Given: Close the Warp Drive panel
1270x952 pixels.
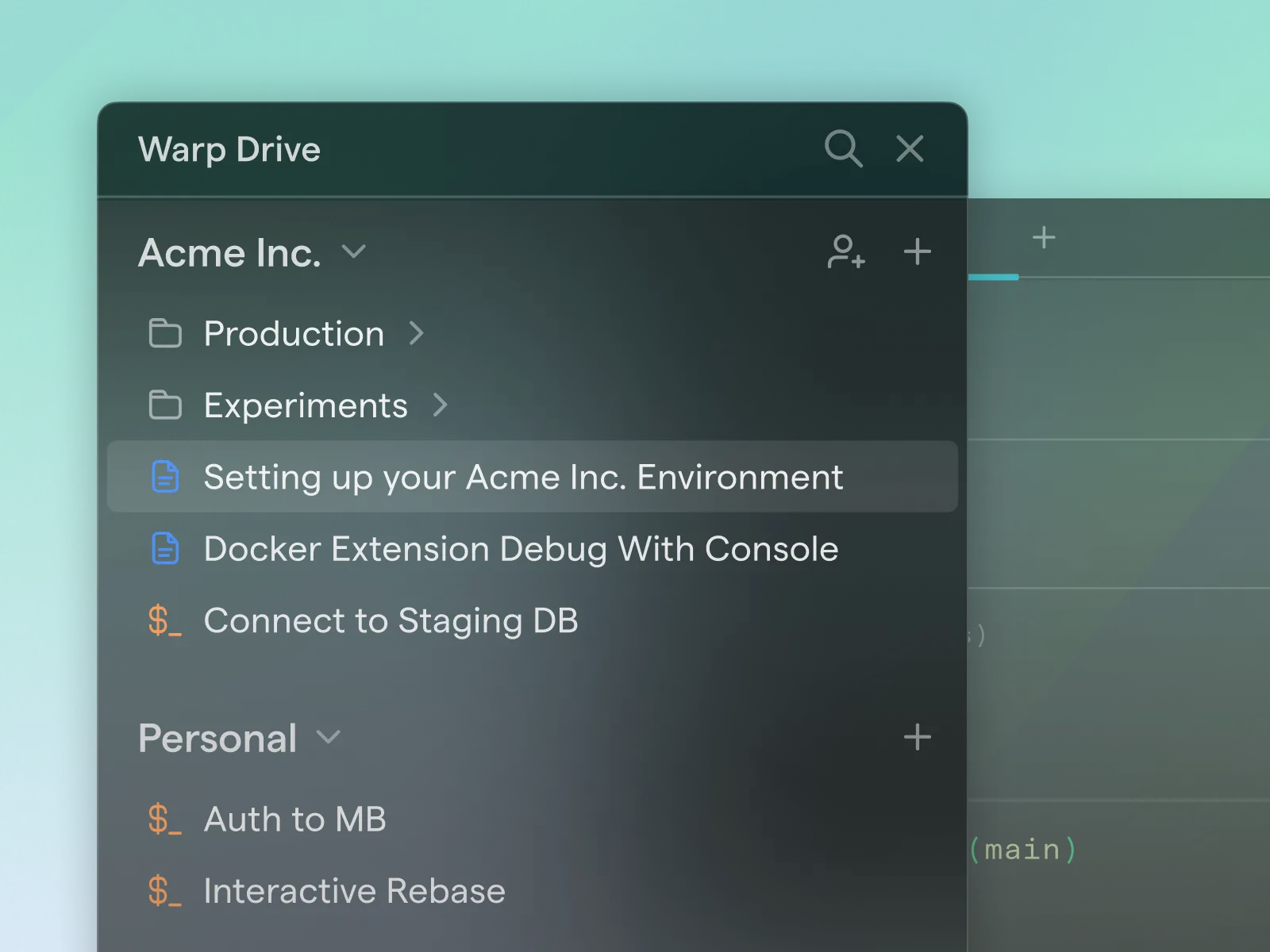Looking at the screenshot, I should point(910,148).
